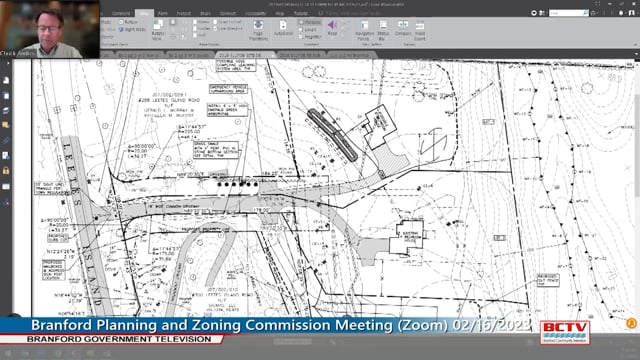Open the Pages thumbnail sidebar panel

click(x=6, y=96)
